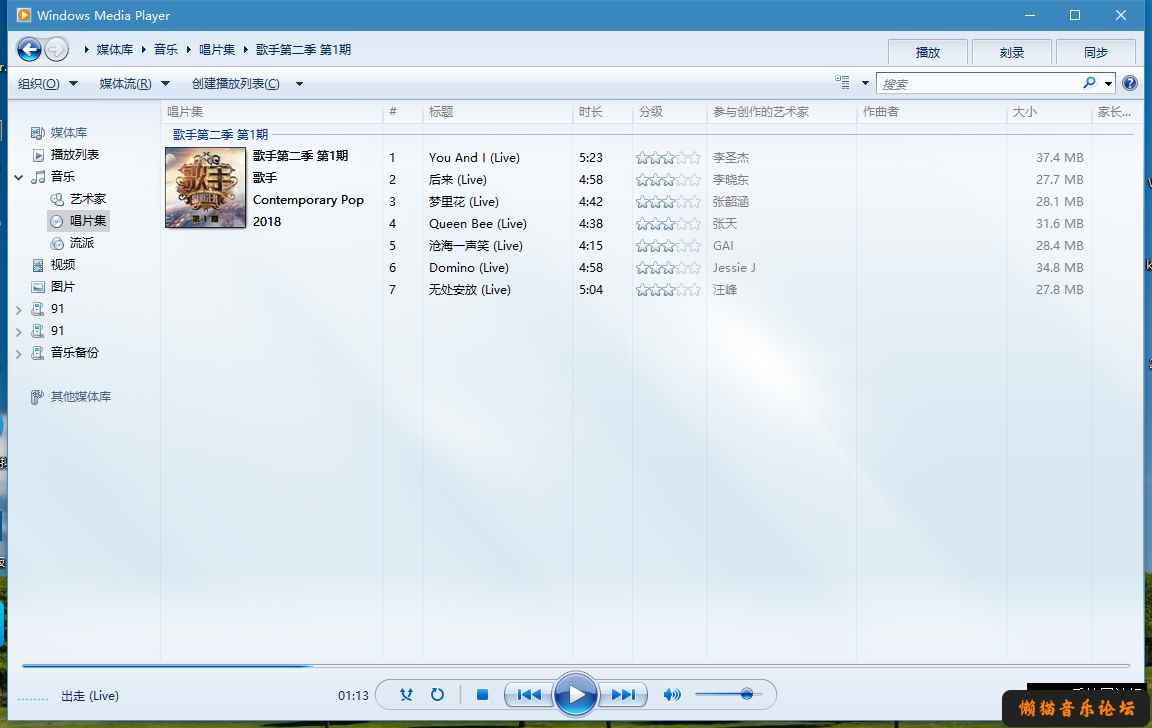
Task: Switch to the 刻录 tab
Action: (1012, 53)
